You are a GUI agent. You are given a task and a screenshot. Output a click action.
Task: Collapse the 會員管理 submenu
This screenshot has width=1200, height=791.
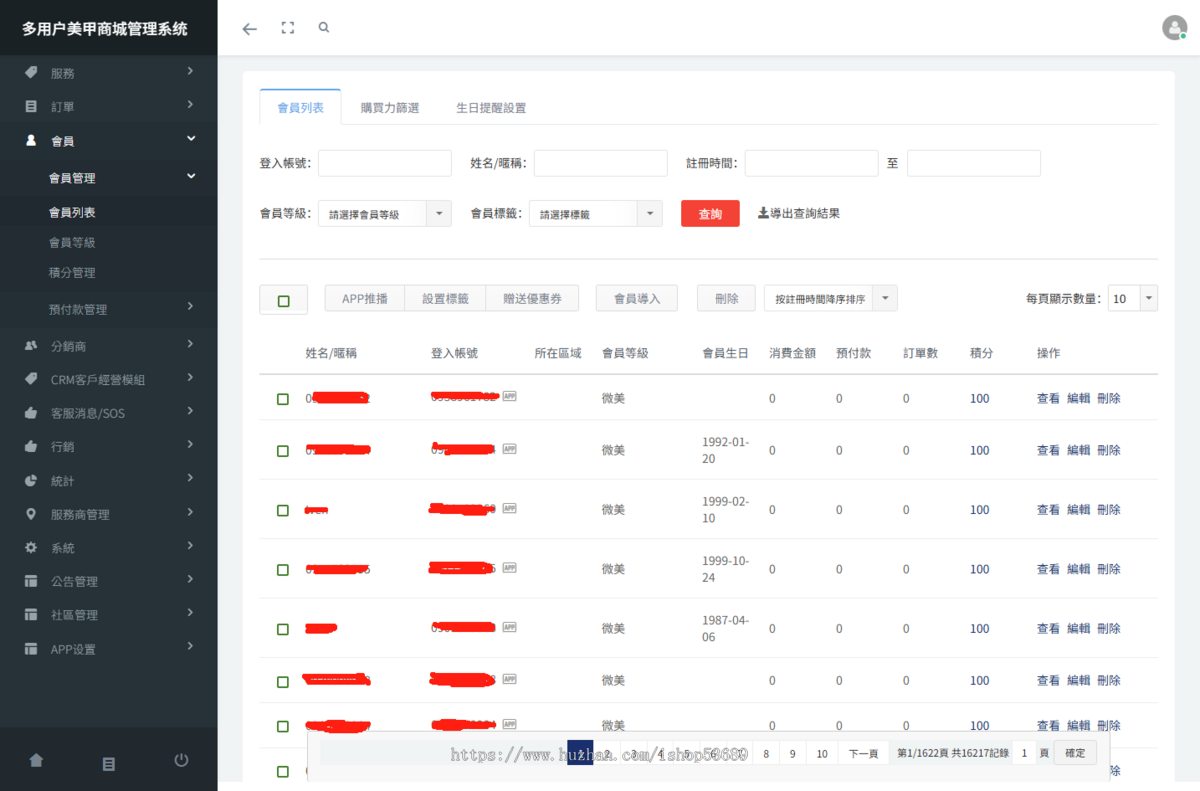[x=109, y=178]
